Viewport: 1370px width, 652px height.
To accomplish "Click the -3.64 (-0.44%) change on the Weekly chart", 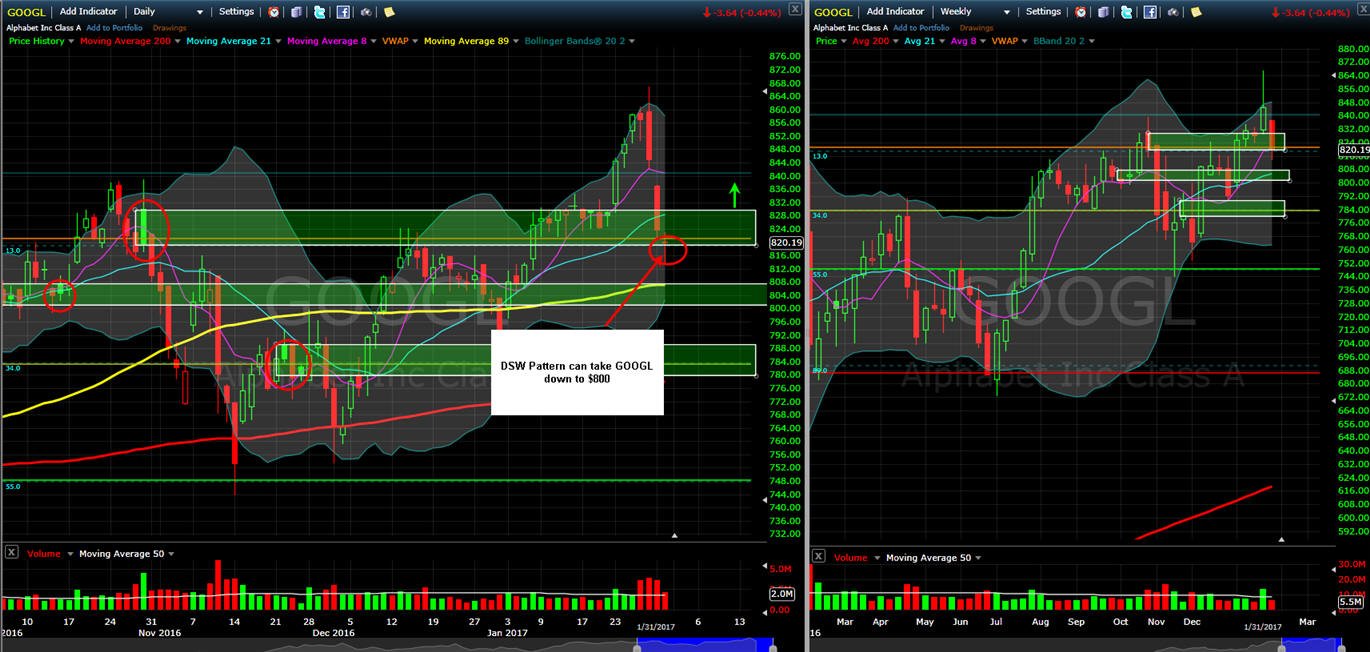I will pos(1313,12).
